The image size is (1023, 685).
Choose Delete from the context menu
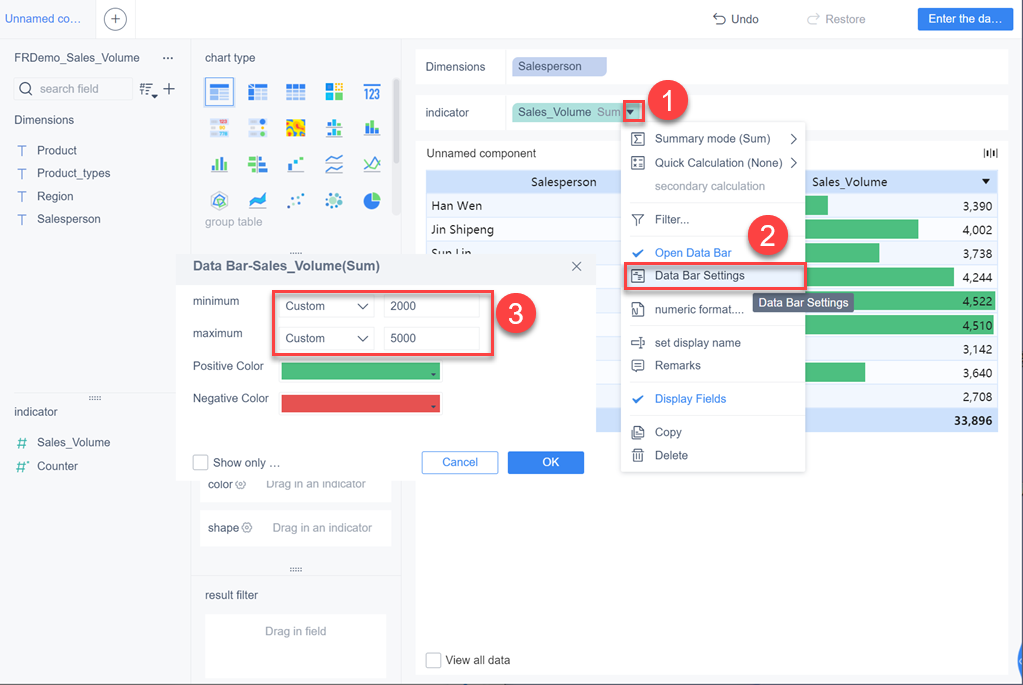(x=713, y=455)
